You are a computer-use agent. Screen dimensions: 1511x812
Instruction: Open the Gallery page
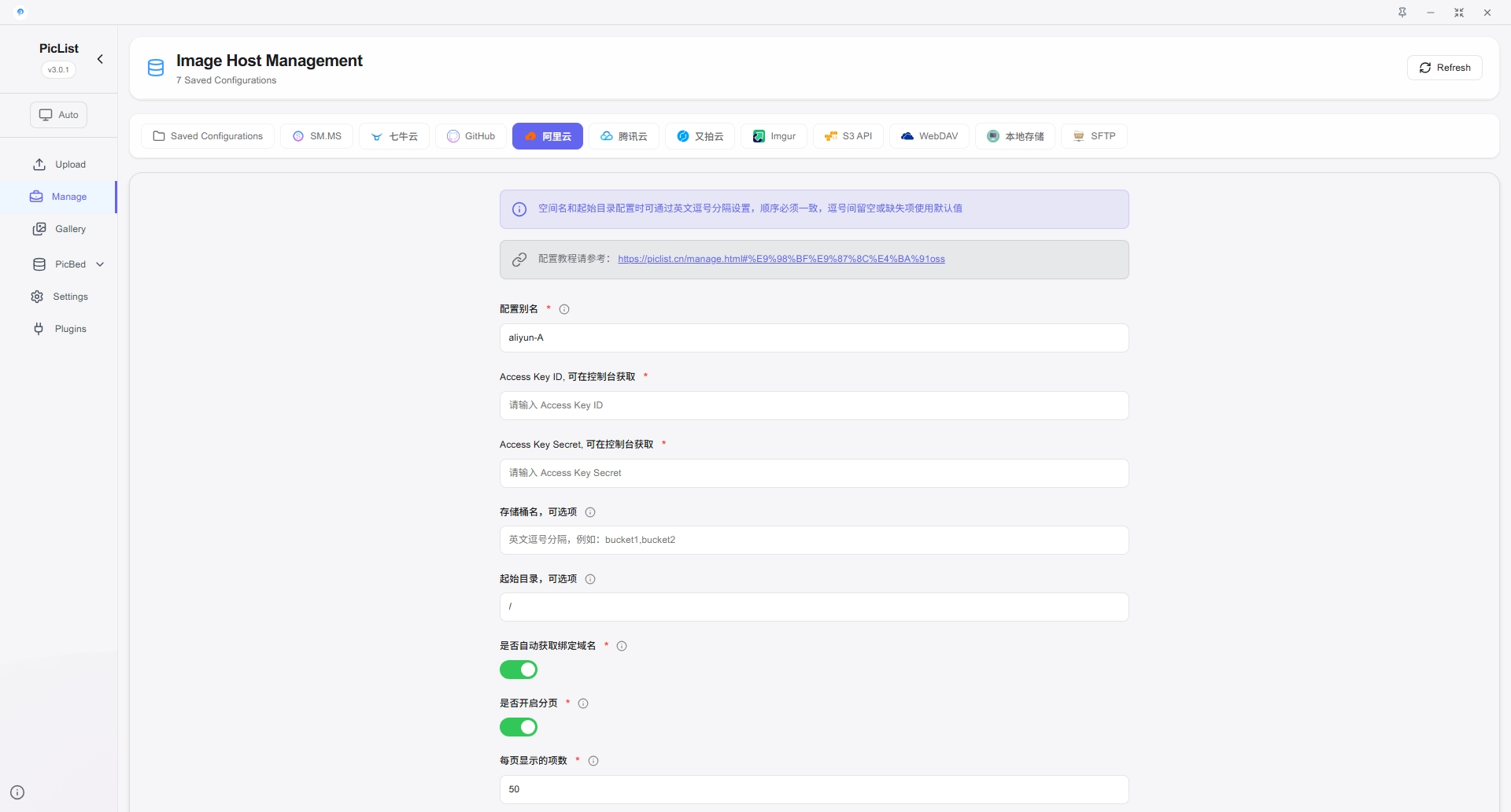coord(59,229)
